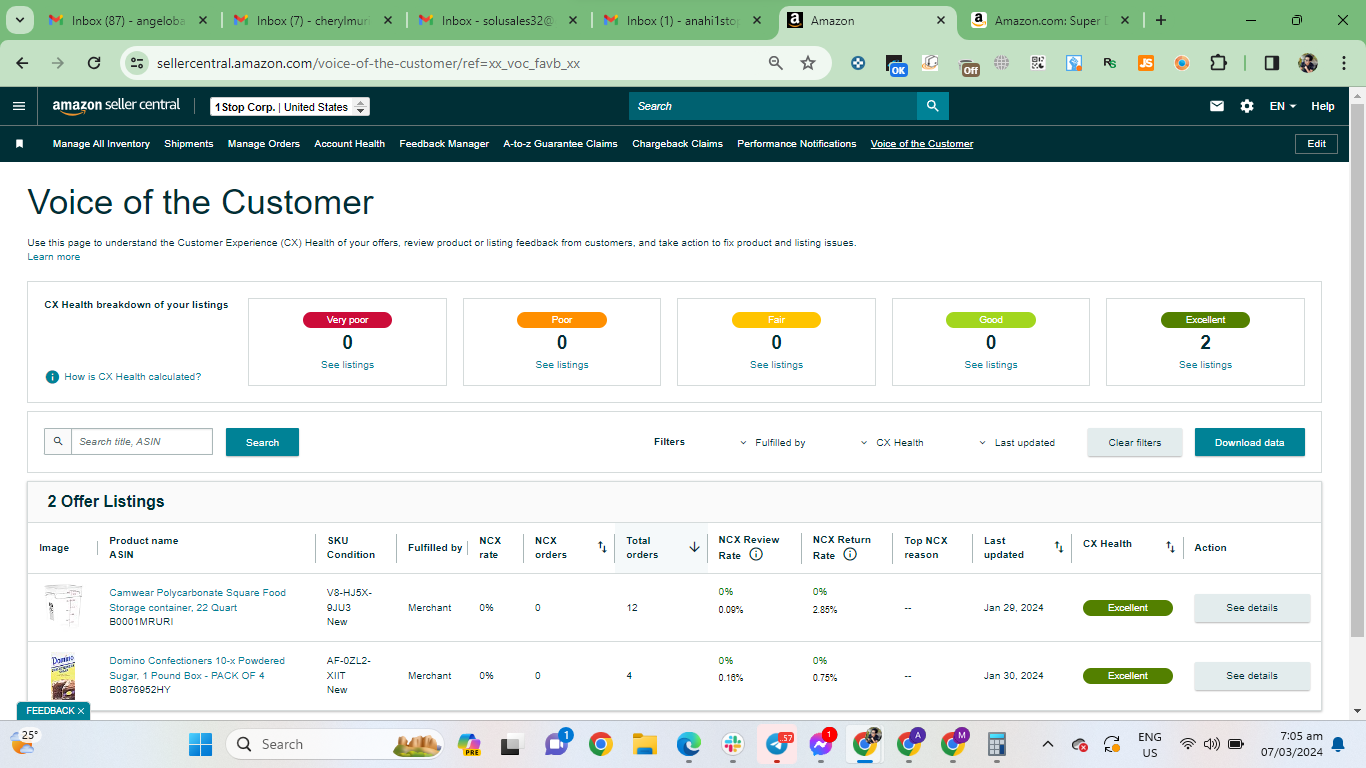Open Slack from the taskbar

click(733, 744)
